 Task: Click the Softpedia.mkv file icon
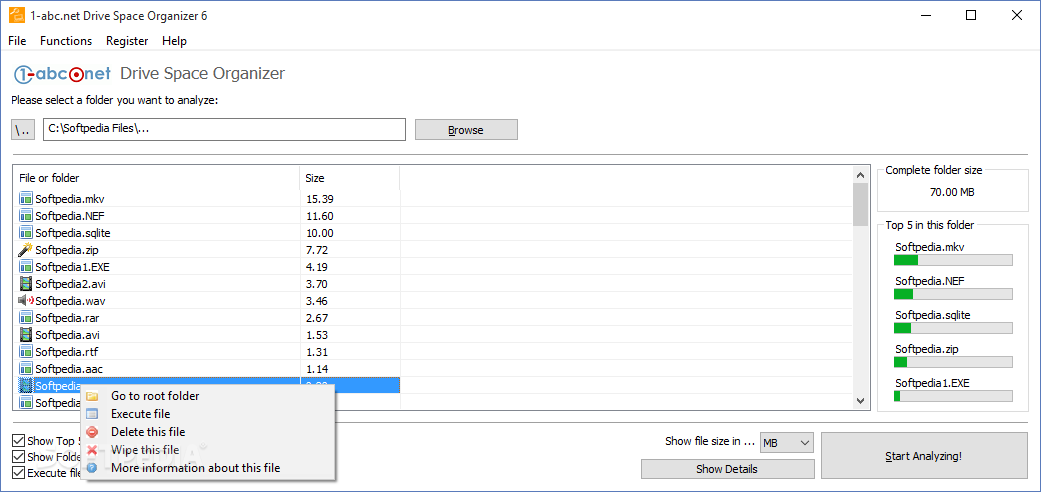point(26,198)
